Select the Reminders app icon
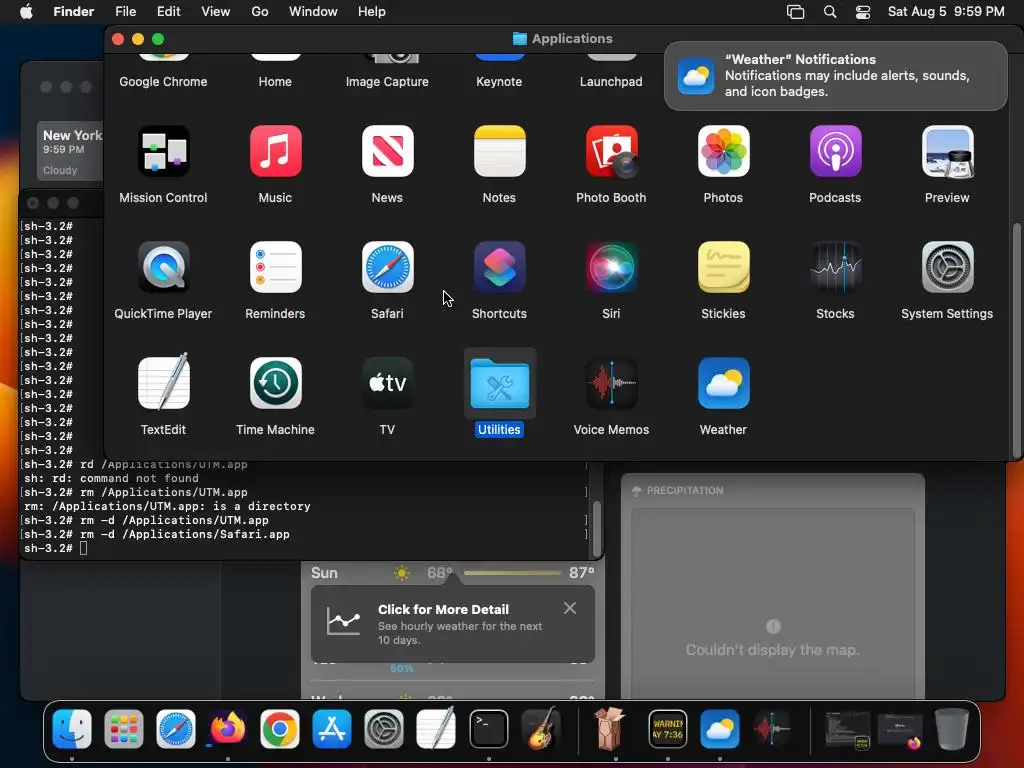Image resolution: width=1024 pixels, height=768 pixels. coord(276,267)
